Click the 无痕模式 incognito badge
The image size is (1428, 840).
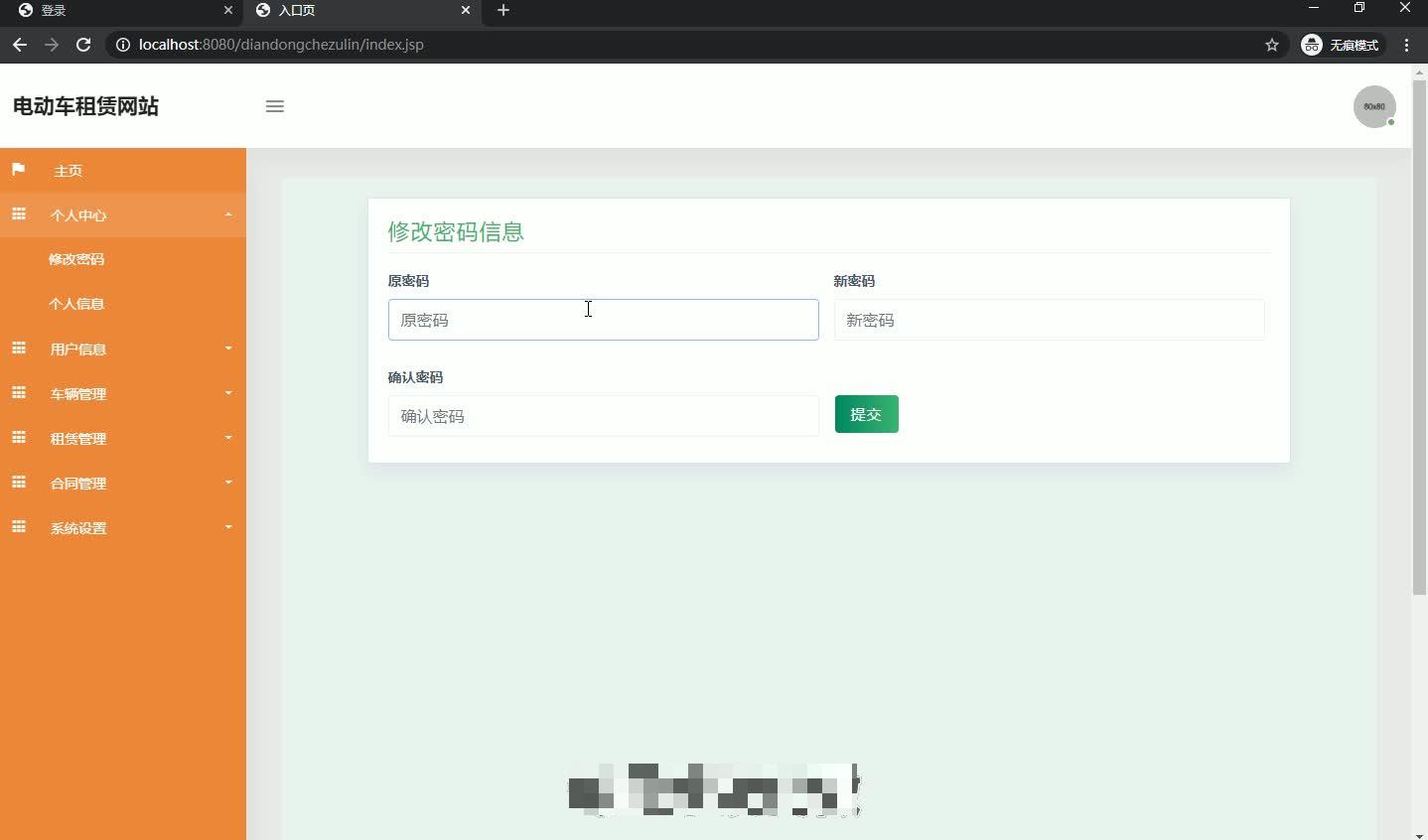pos(1343,45)
